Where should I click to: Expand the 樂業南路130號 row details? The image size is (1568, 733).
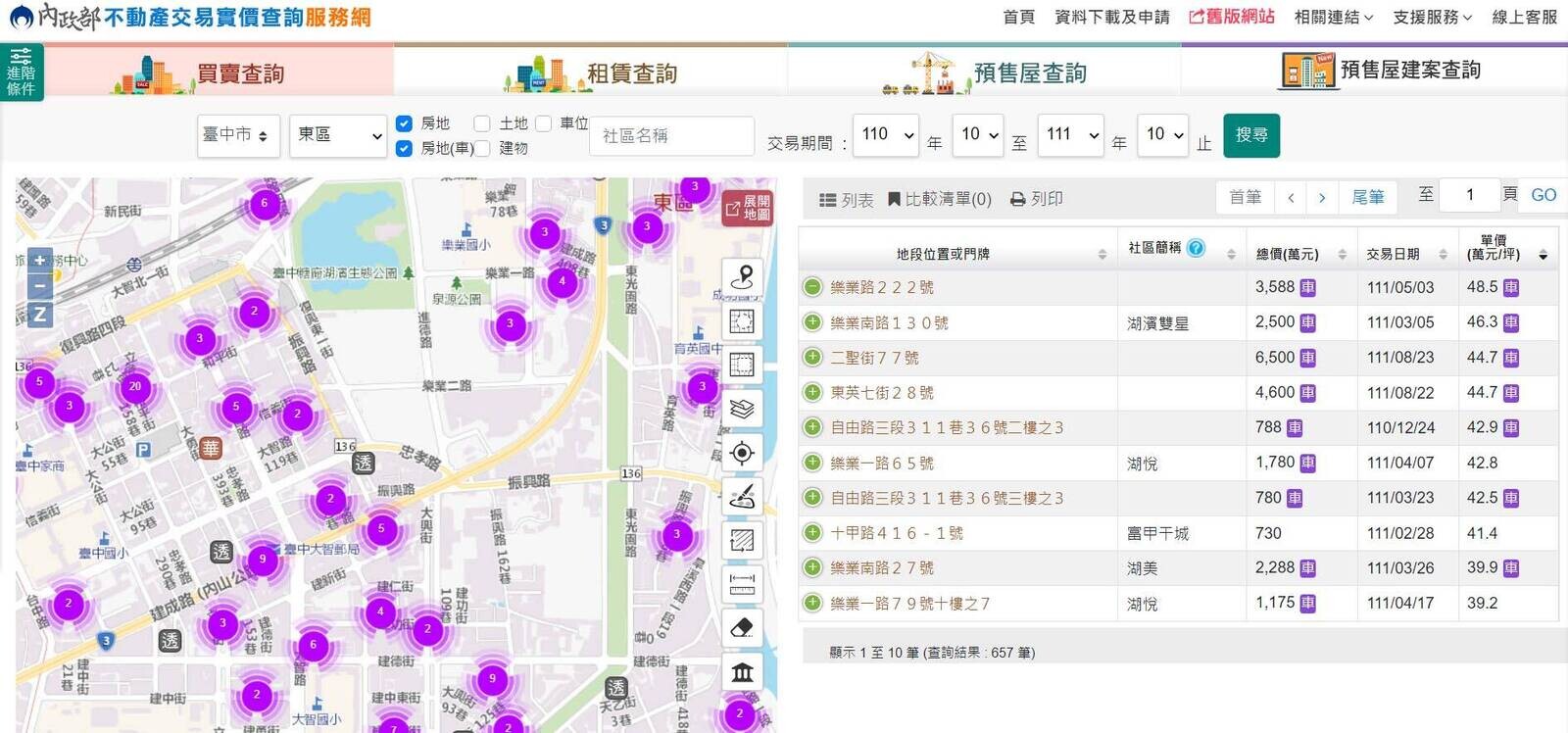[812, 321]
